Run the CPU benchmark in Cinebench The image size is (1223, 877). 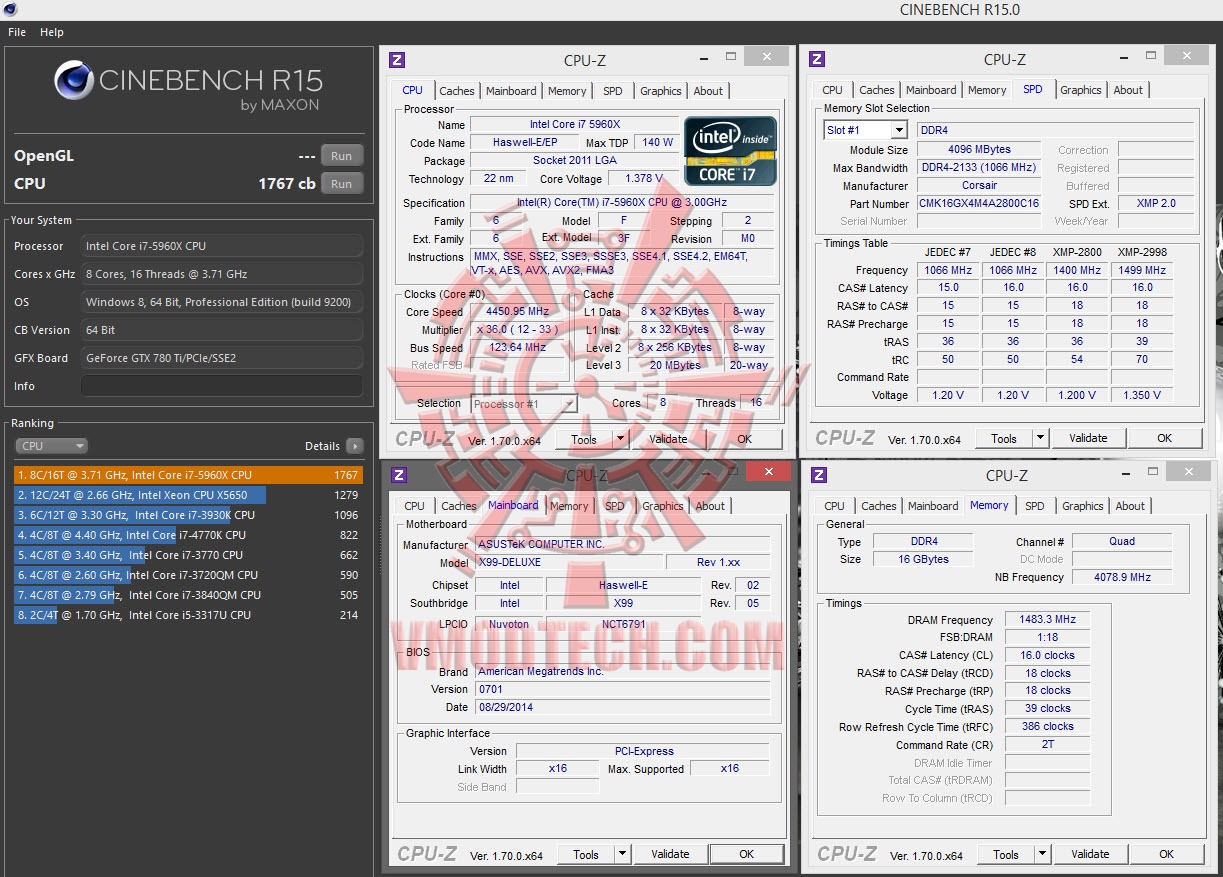coord(341,183)
